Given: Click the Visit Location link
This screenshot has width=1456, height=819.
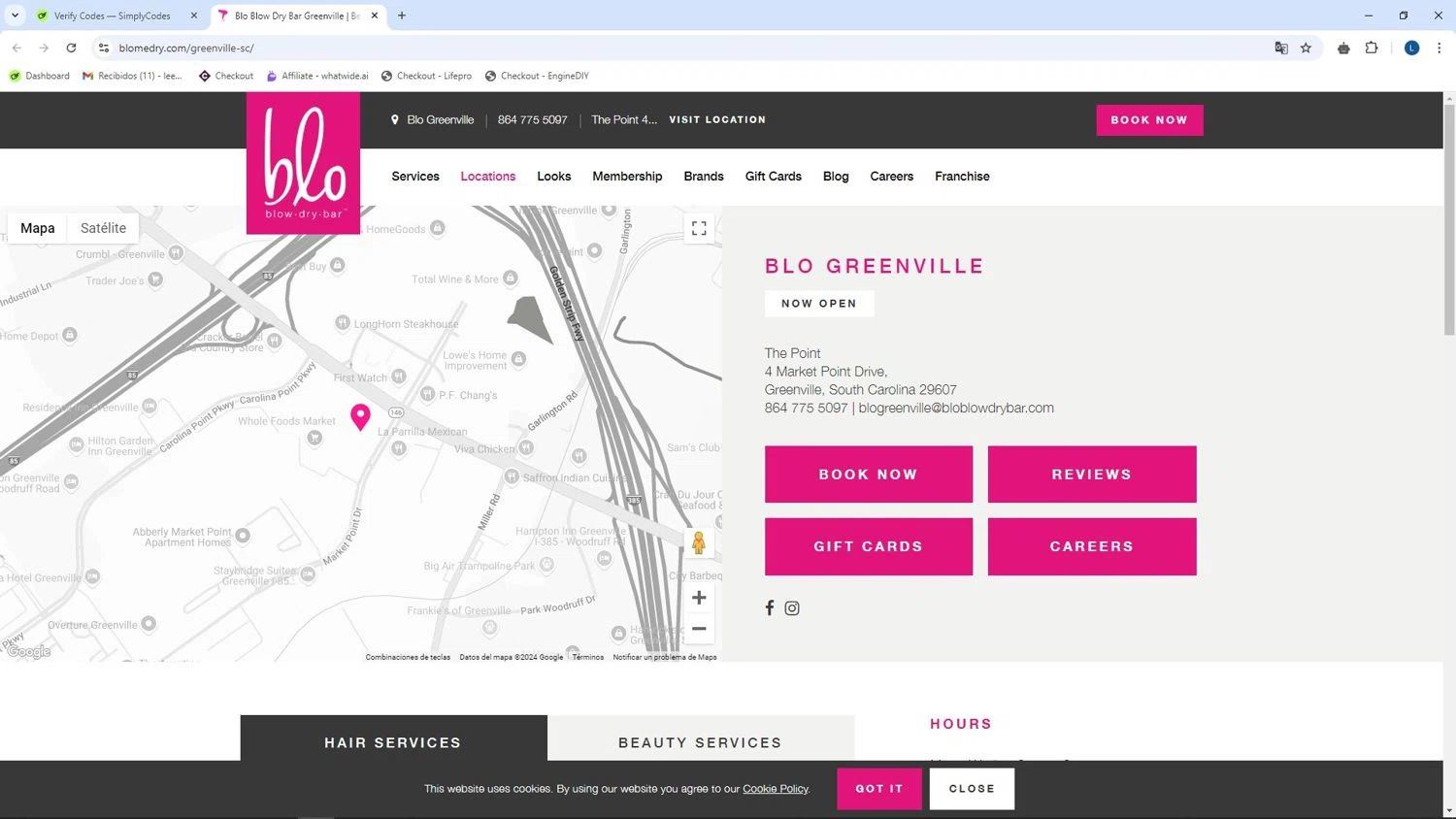Looking at the screenshot, I should tap(717, 120).
